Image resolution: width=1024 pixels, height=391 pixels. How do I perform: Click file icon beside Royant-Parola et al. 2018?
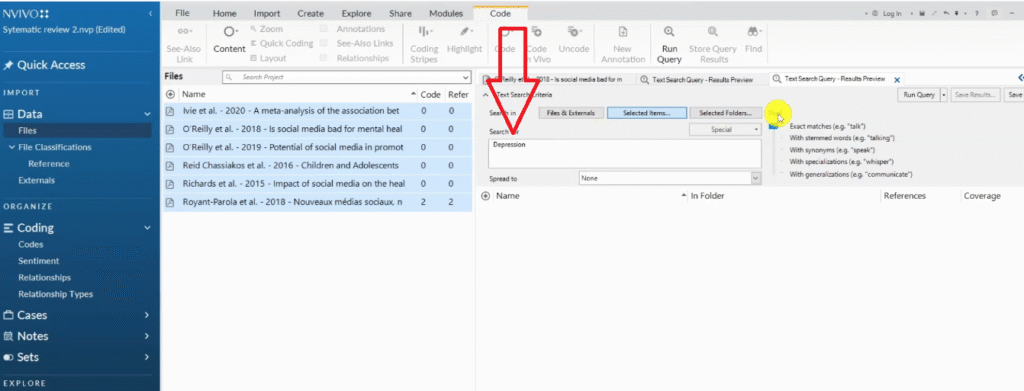coord(170,202)
